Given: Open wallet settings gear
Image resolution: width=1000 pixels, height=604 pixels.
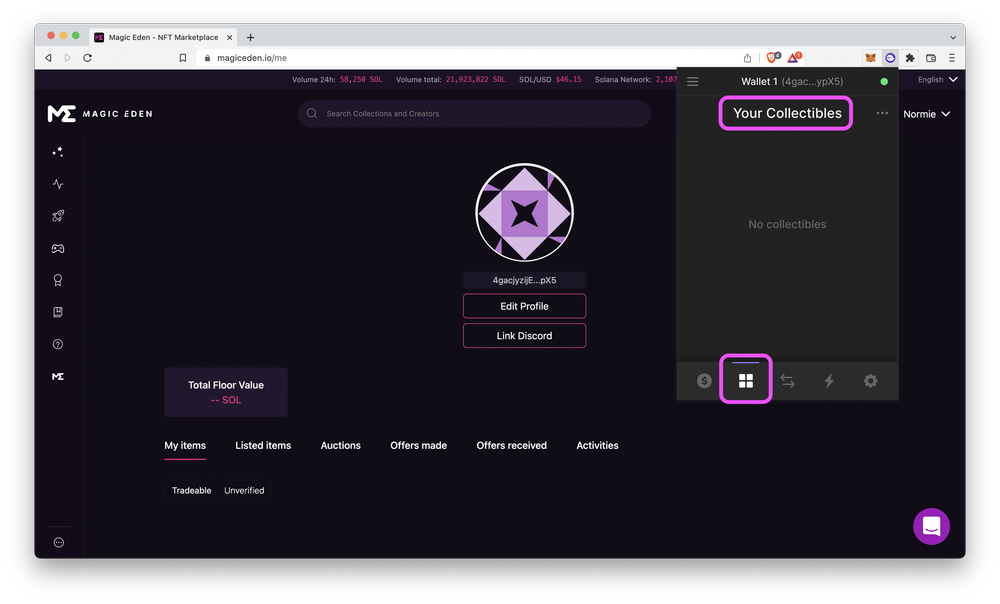Looking at the screenshot, I should coord(871,381).
